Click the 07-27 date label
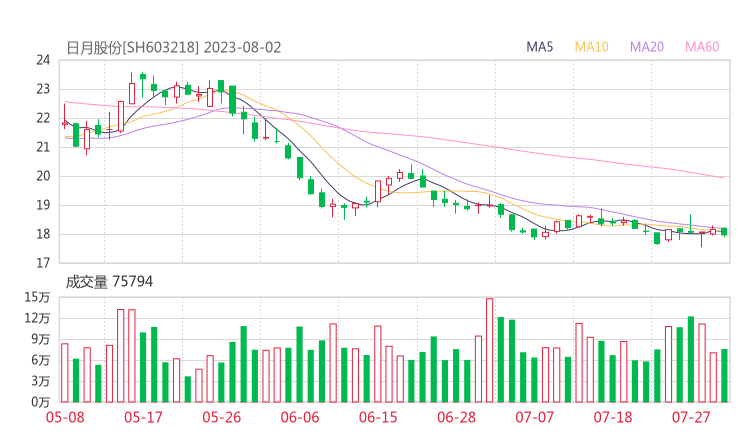 click(691, 417)
